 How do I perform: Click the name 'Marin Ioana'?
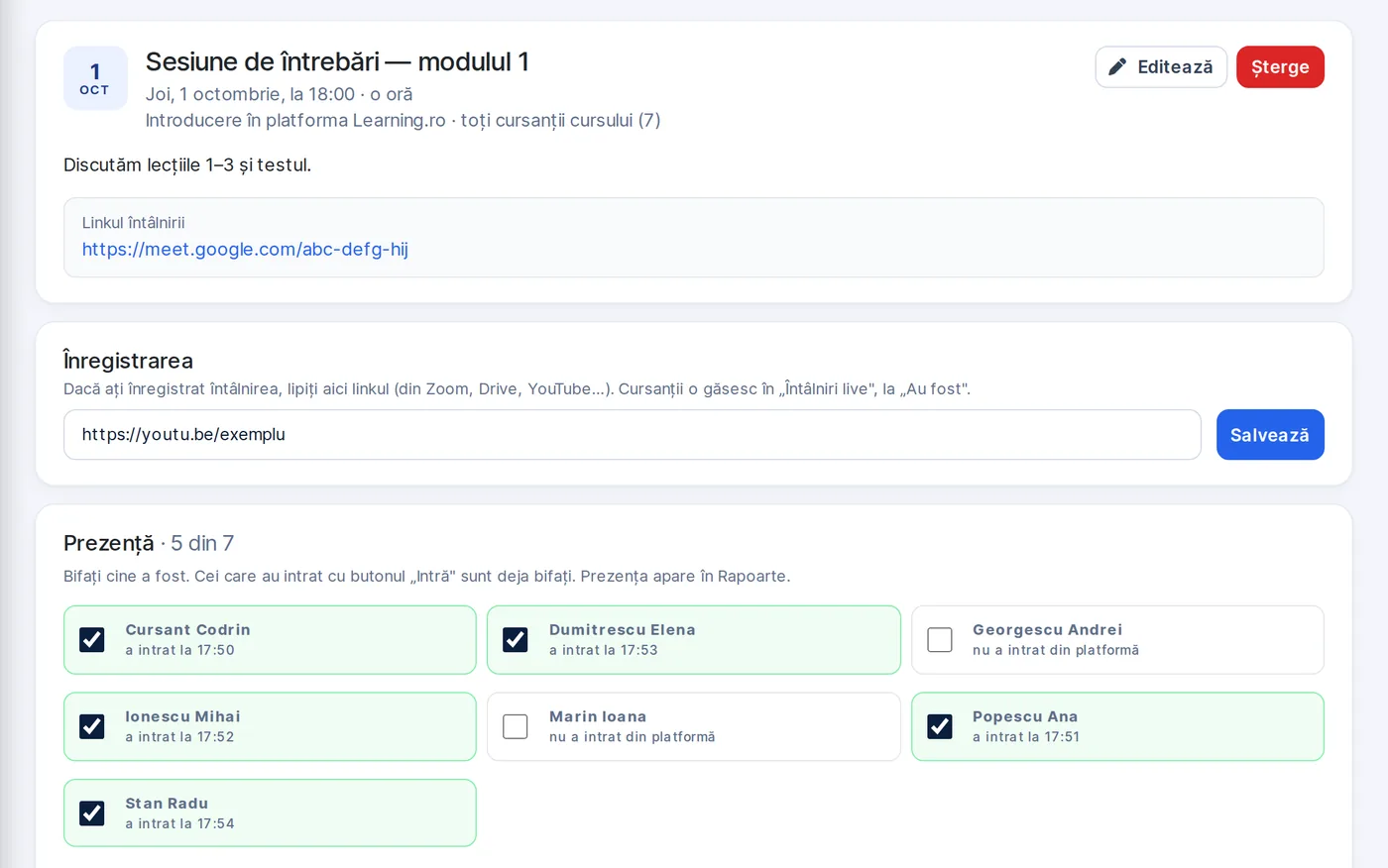(598, 716)
